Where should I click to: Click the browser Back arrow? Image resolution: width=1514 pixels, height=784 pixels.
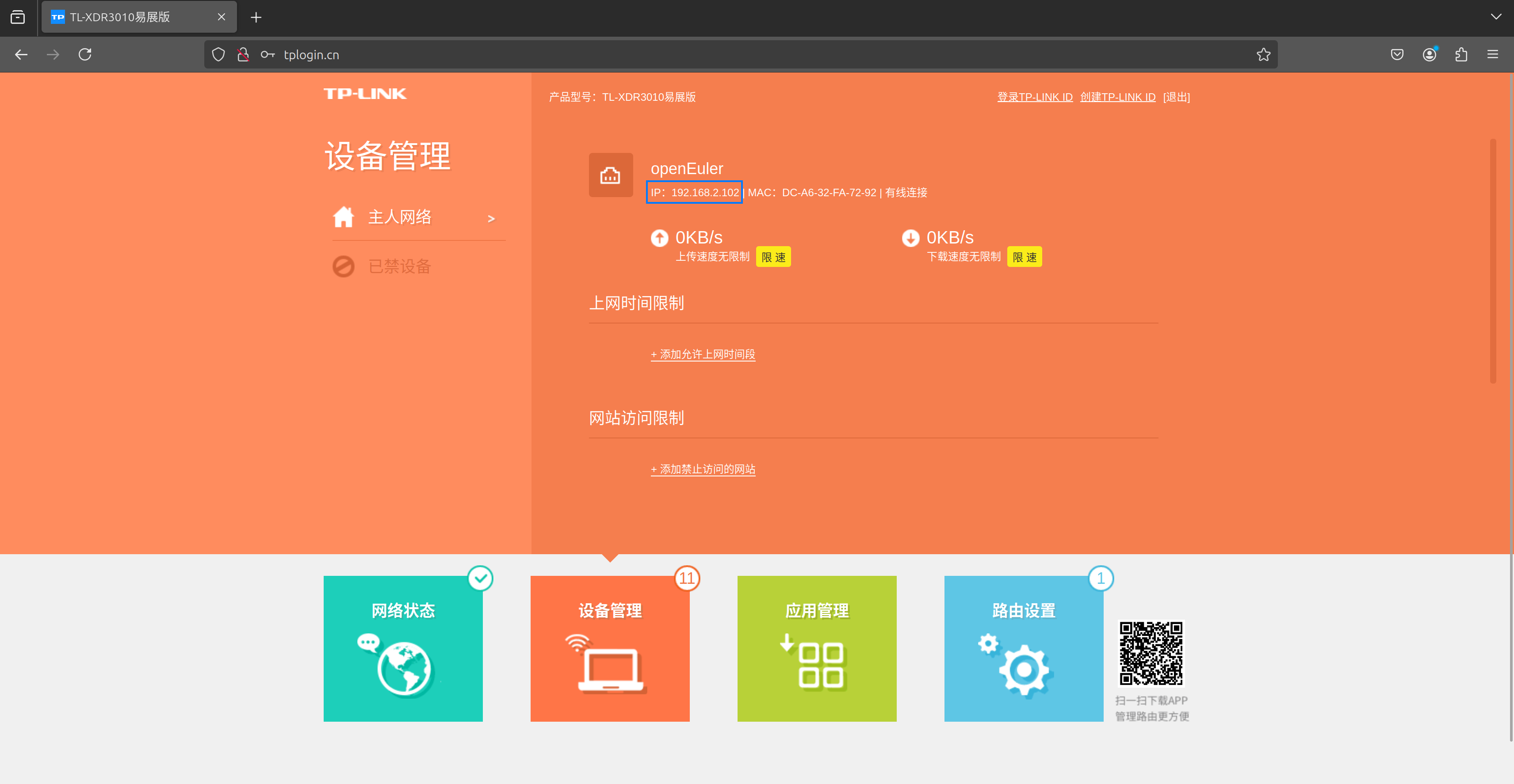[21, 55]
